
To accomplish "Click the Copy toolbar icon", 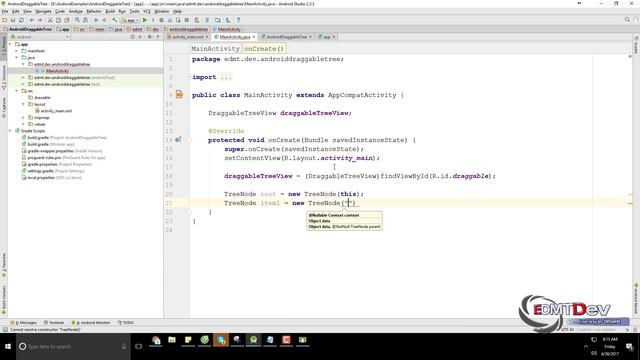I will [x=58, y=20].
